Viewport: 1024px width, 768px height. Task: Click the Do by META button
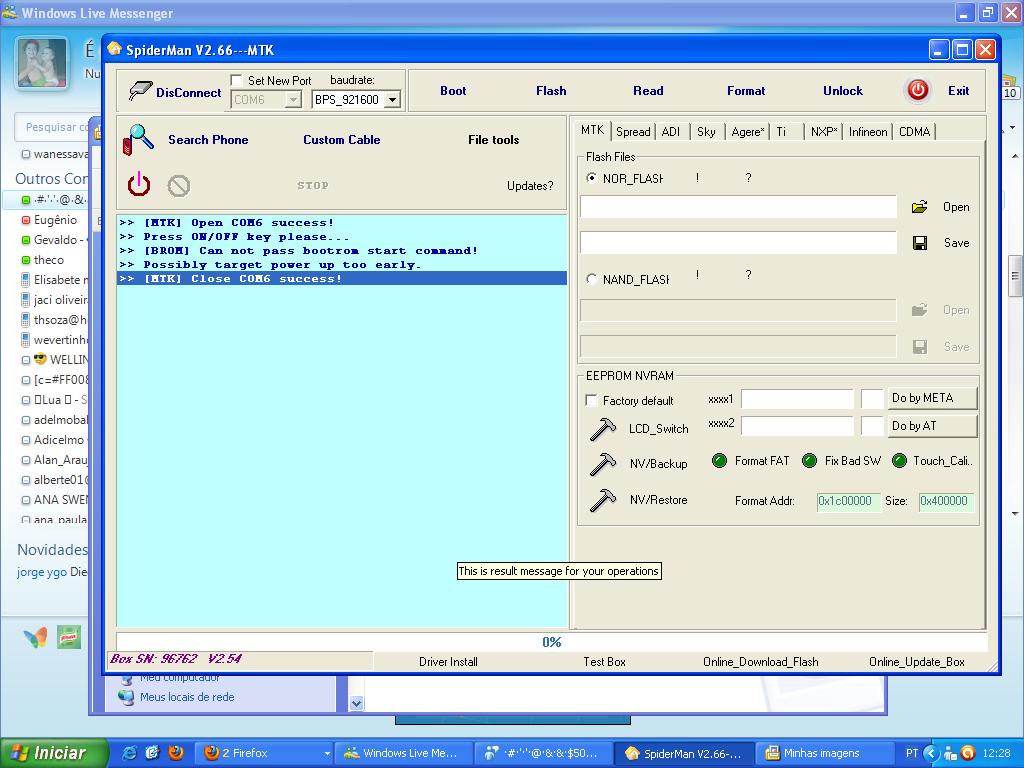point(932,398)
